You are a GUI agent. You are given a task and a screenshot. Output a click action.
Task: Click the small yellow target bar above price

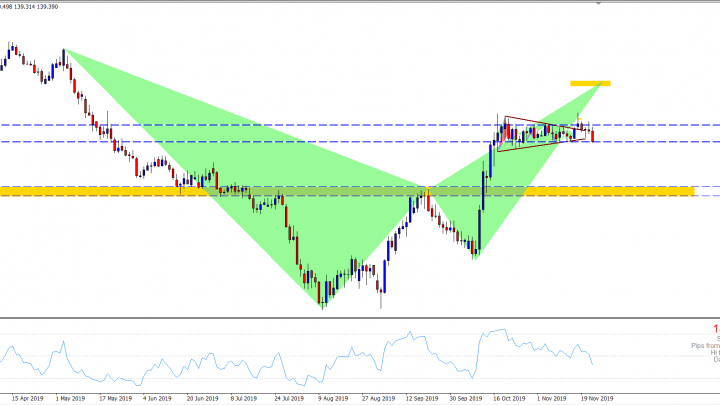coord(590,83)
